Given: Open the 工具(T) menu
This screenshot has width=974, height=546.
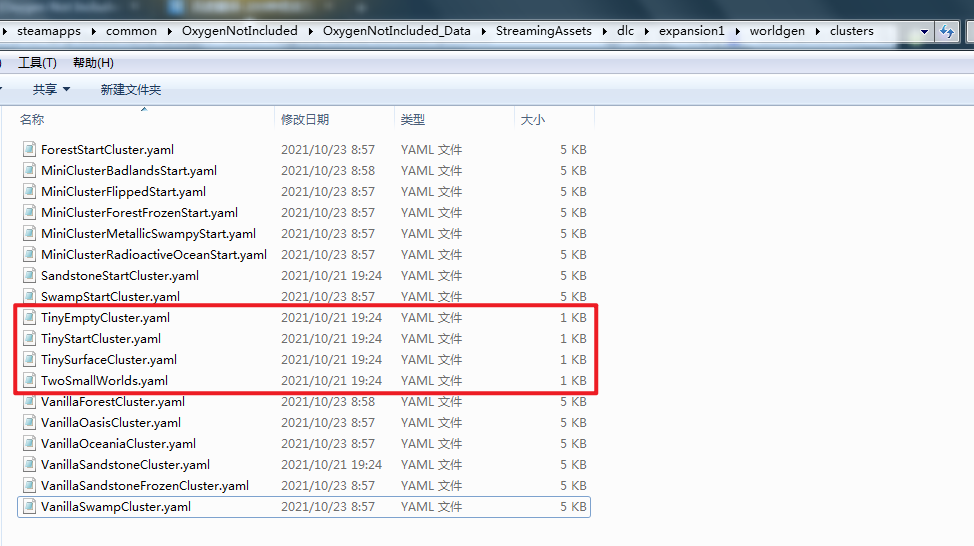Looking at the screenshot, I should coord(37,63).
